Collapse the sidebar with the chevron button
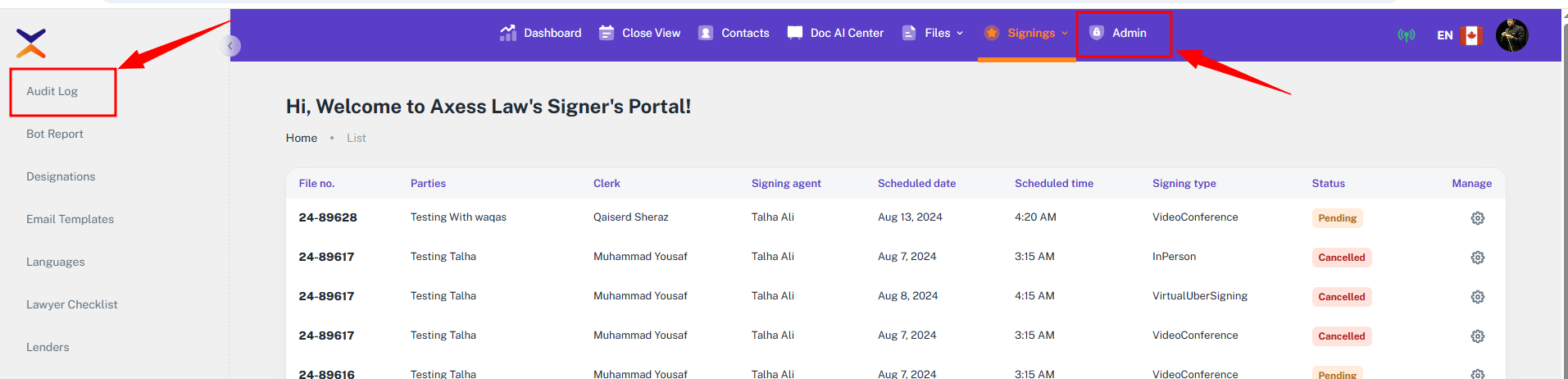Screen dimensions: 1568x379 231,46
